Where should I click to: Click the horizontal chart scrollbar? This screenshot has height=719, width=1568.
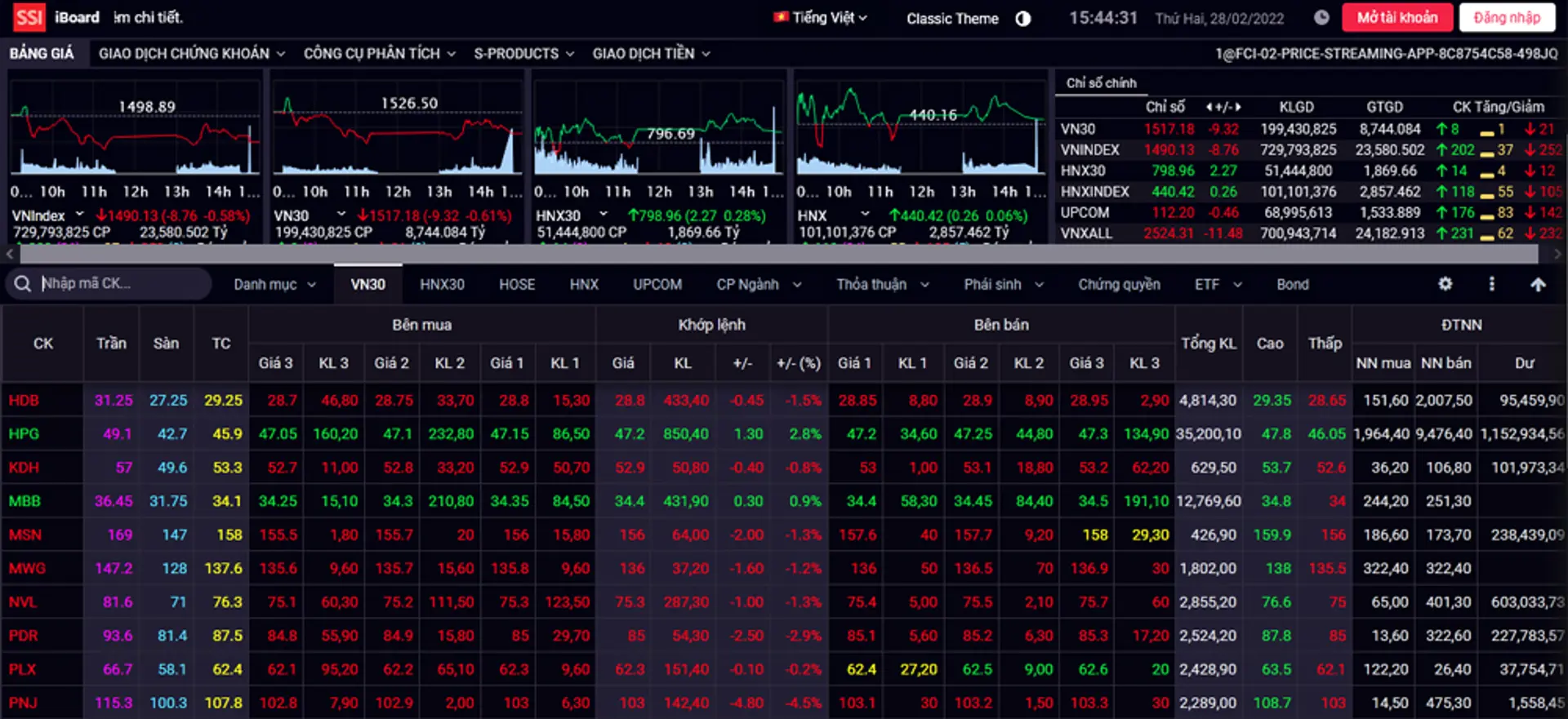[x=779, y=254]
